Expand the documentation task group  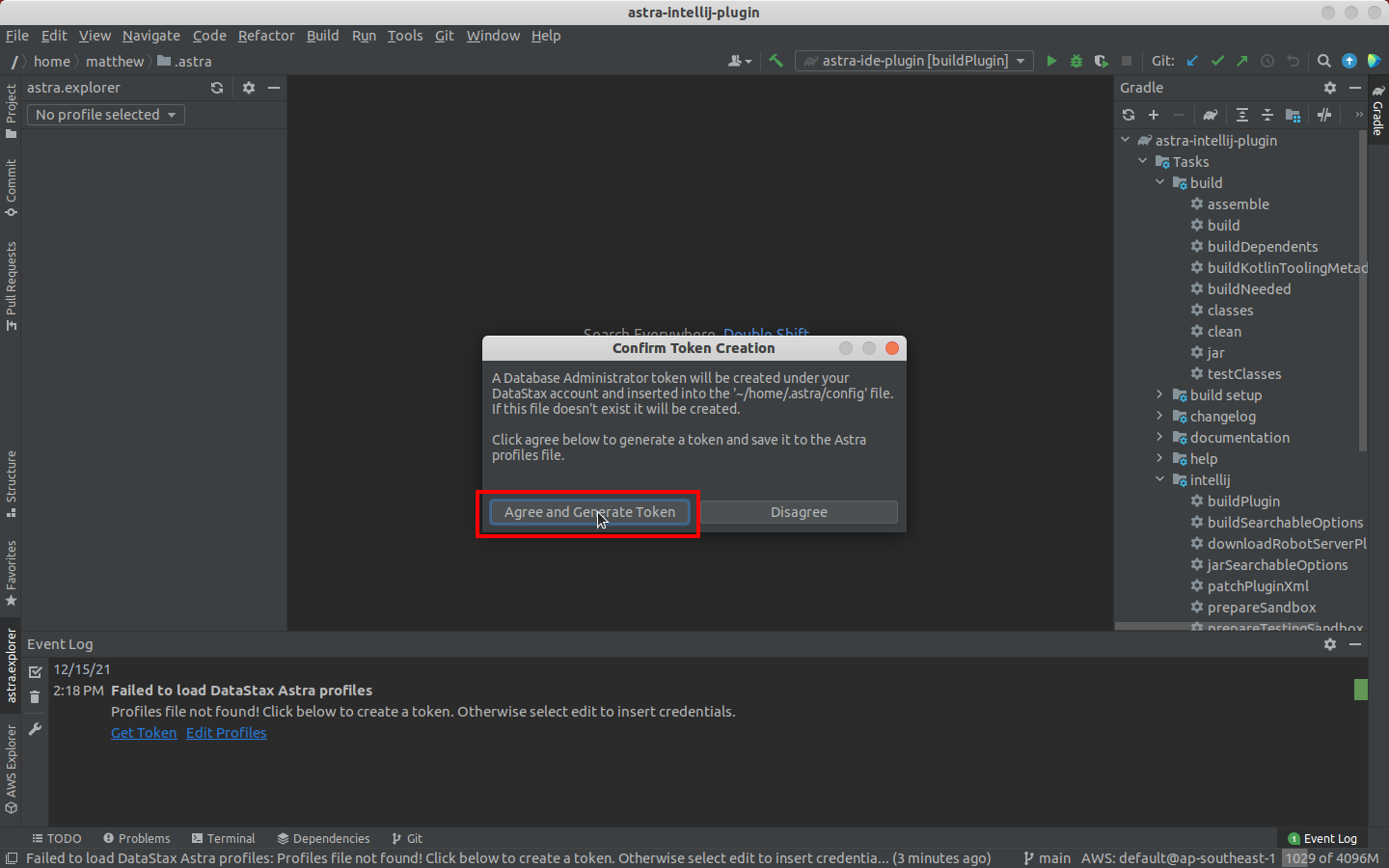(x=1160, y=437)
